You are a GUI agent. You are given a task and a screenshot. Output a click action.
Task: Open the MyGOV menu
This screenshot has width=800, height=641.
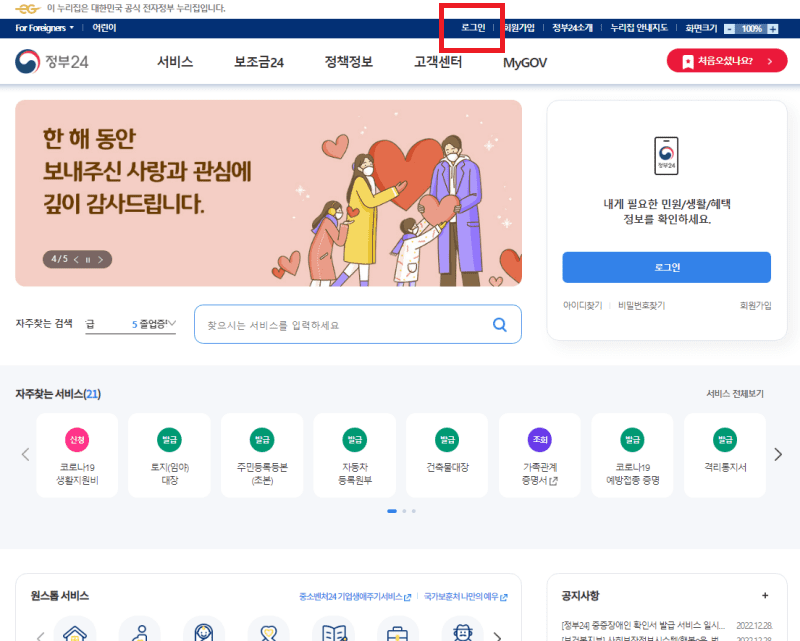[x=524, y=63]
